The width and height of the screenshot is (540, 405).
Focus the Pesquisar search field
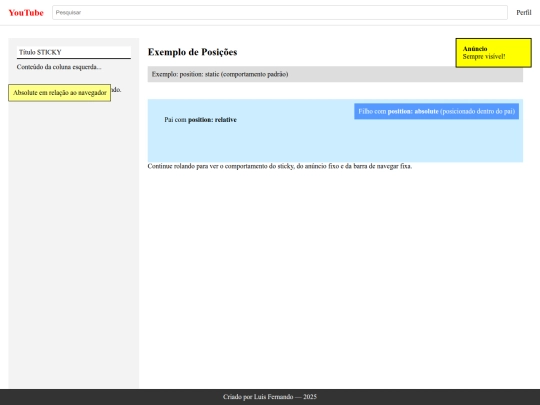pos(280,12)
